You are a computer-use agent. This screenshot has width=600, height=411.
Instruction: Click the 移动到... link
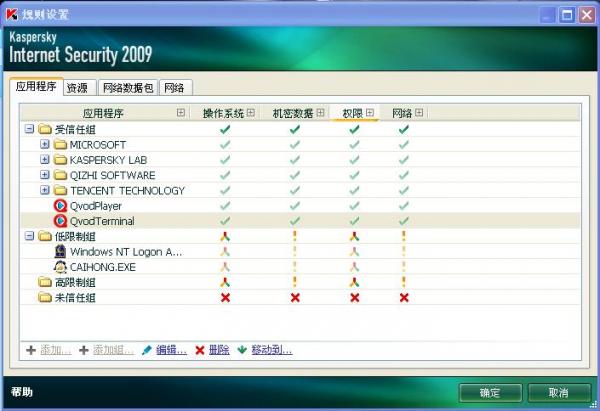pyautogui.click(x=272, y=350)
